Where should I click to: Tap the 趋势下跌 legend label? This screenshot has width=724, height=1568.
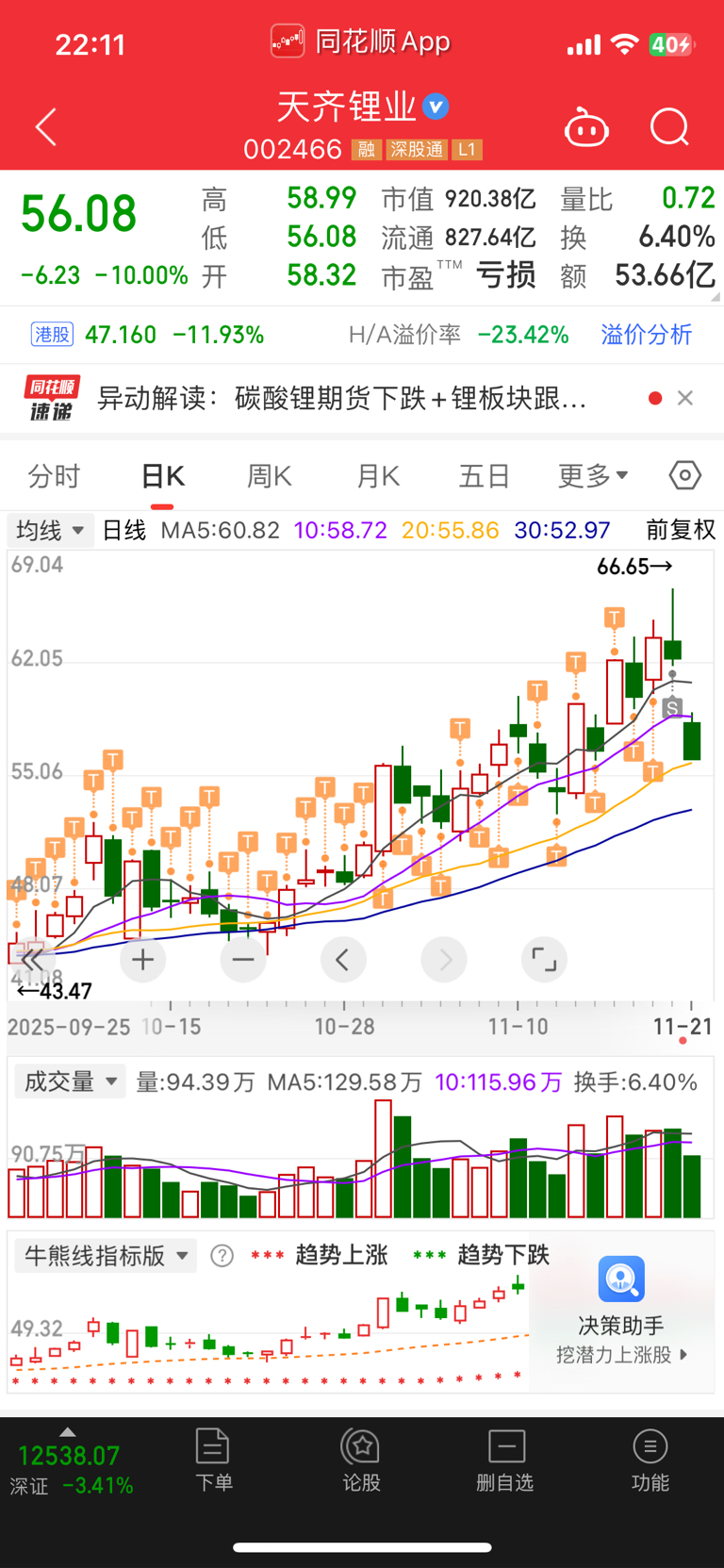point(503,1255)
